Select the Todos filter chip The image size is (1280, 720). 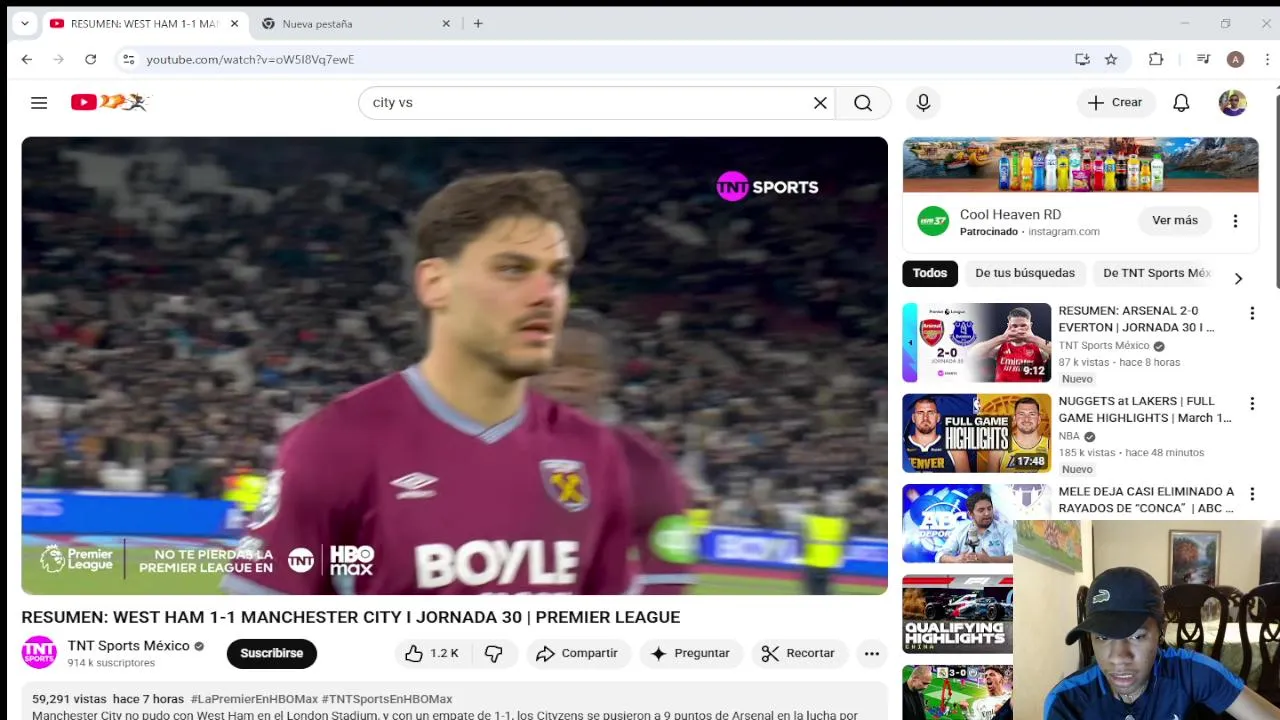[929, 273]
